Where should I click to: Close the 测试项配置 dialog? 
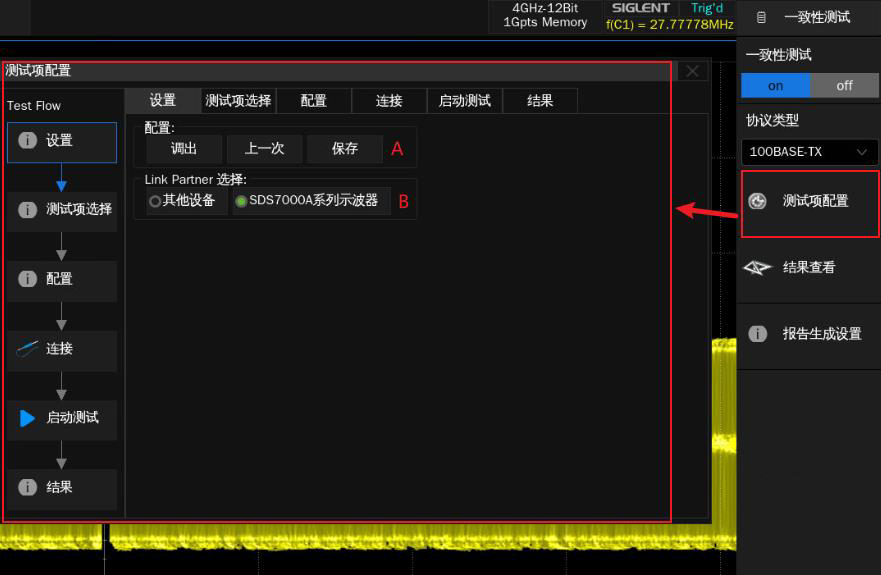[692, 71]
